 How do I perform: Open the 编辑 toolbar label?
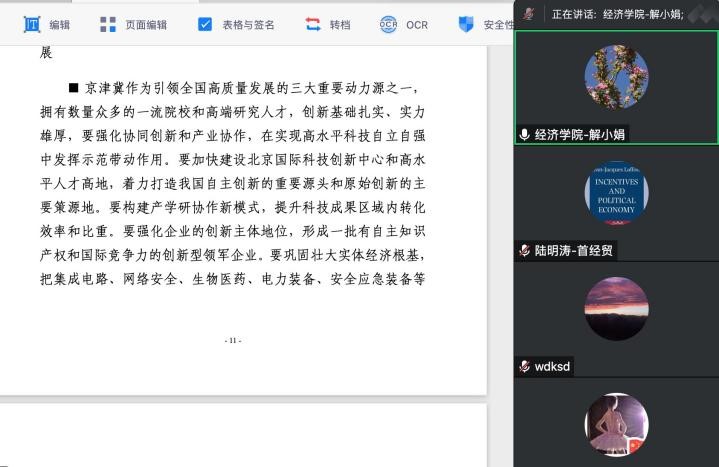(60, 25)
